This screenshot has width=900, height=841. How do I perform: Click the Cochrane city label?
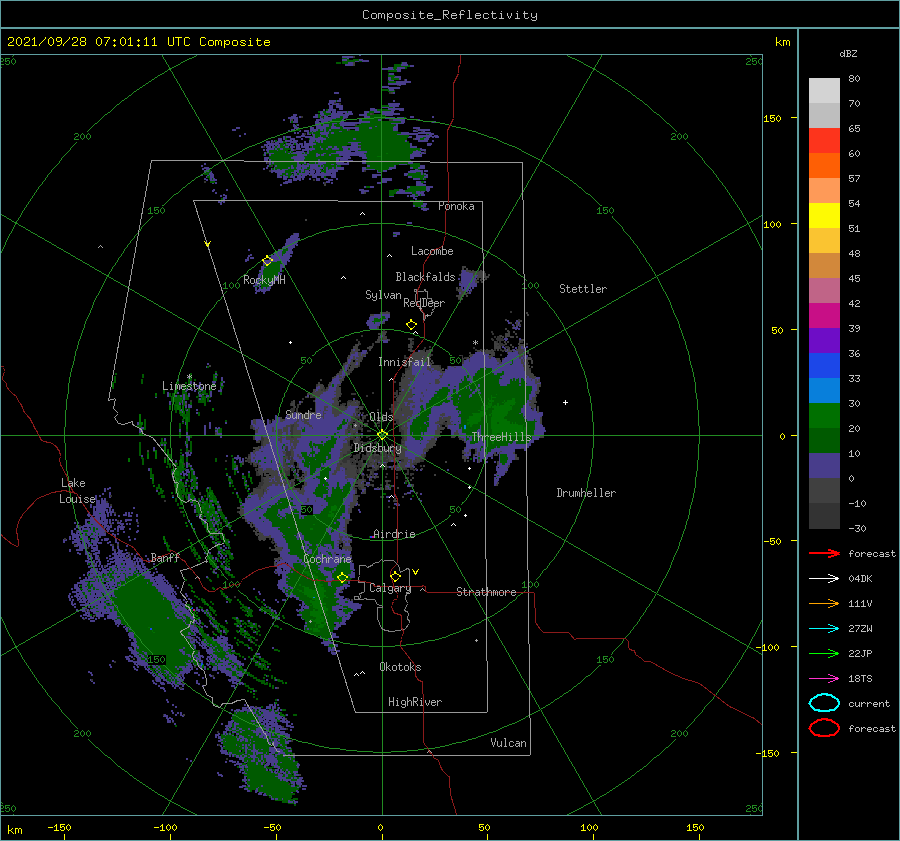[x=327, y=559]
